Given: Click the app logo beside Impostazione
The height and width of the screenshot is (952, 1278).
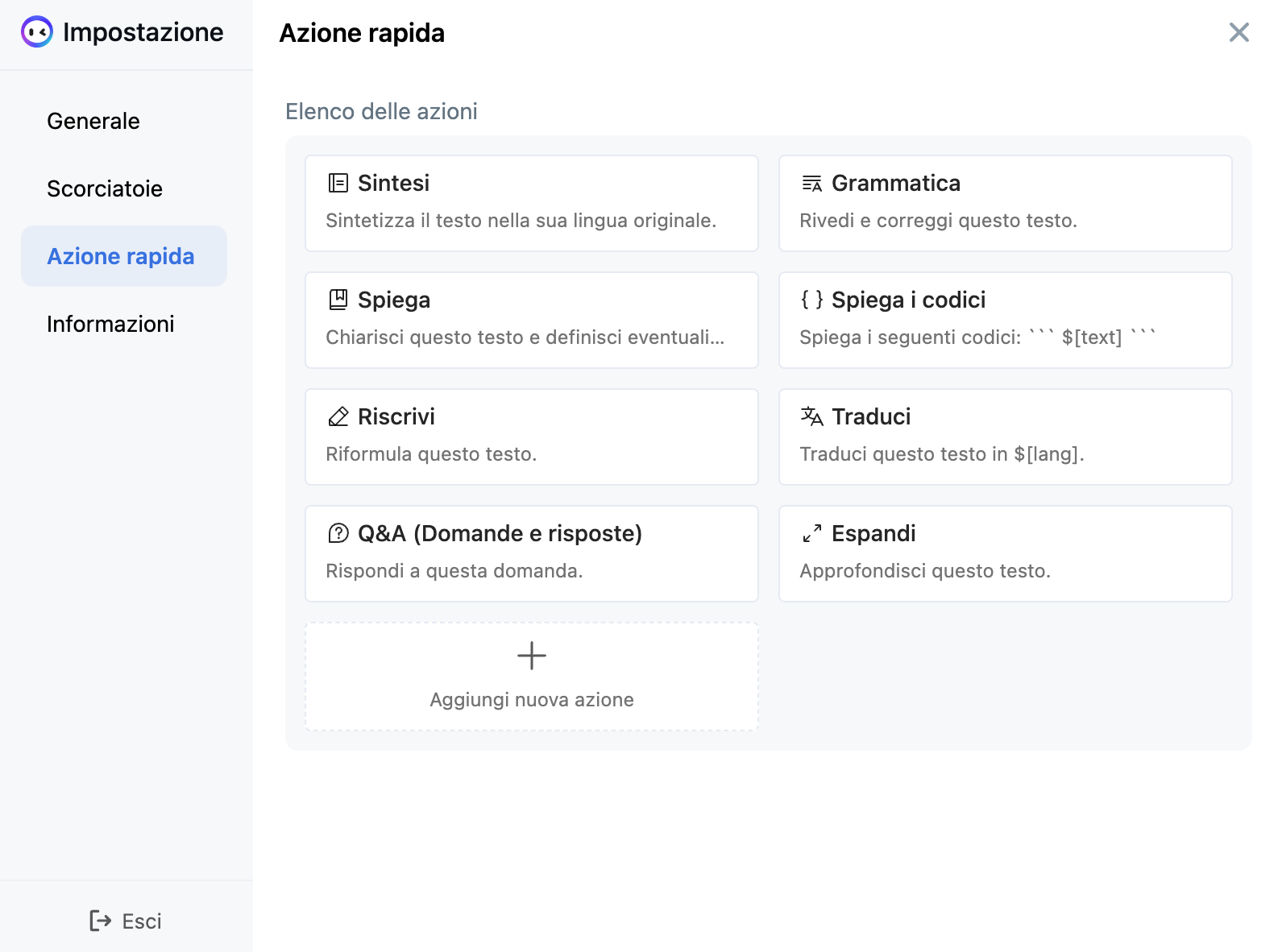Looking at the screenshot, I should [x=37, y=32].
